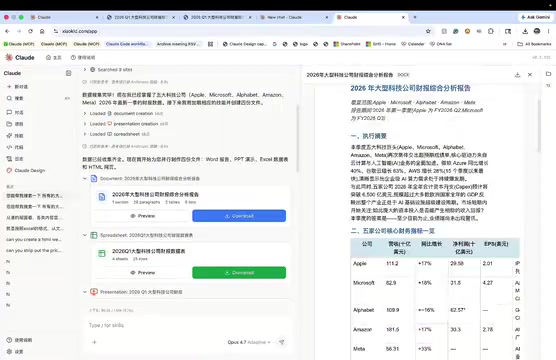This screenshot has width=556, height=360.
Task: Click the Amazon row in the preview table
Action: pyautogui.click(x=435, y=333)
